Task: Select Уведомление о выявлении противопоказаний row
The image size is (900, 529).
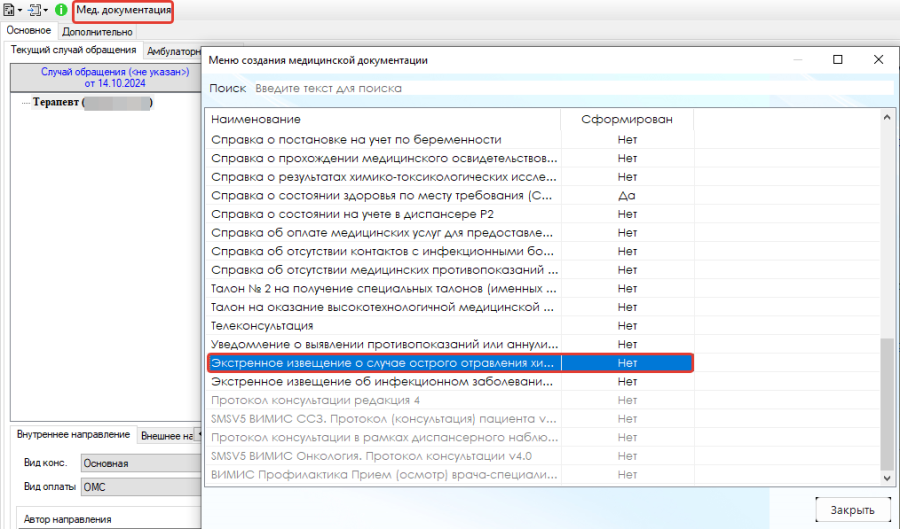Action: 450,344
